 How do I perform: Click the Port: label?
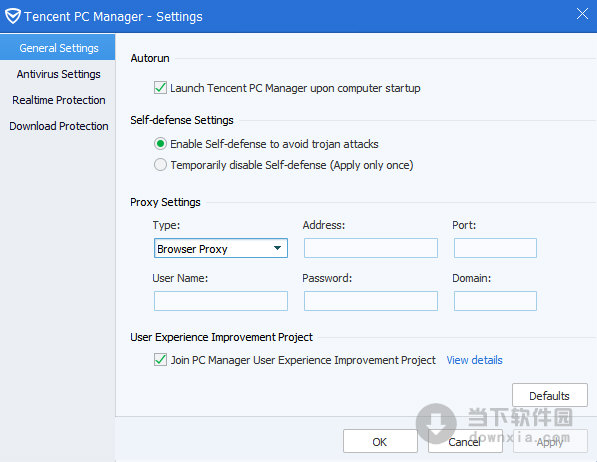click(x=464, y=225)
